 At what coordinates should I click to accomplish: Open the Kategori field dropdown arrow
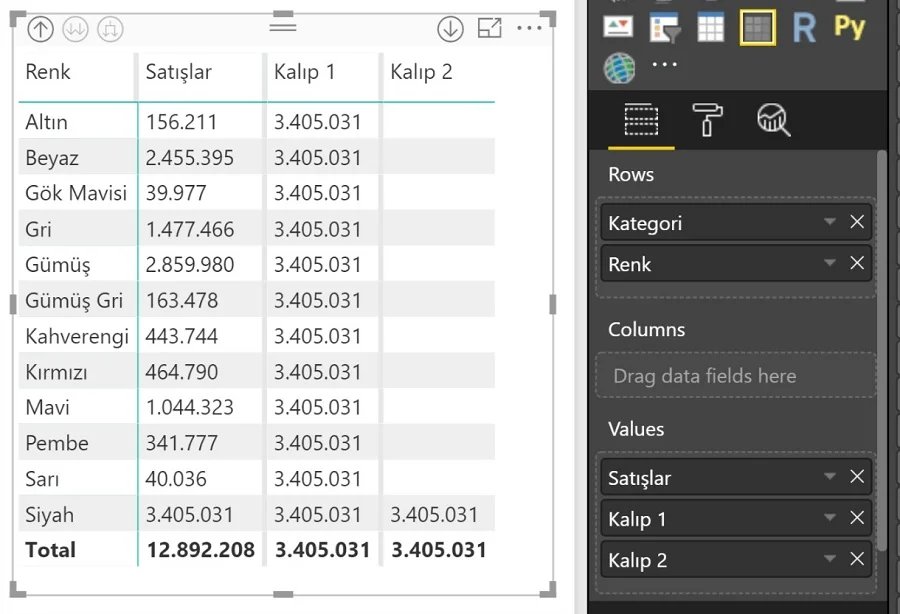(x=829, y=223)
